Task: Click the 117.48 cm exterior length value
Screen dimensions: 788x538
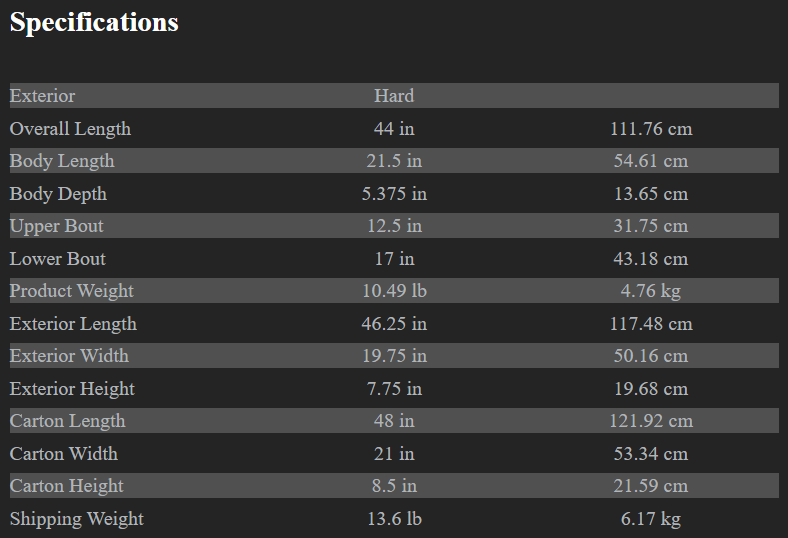Action: 651,324
